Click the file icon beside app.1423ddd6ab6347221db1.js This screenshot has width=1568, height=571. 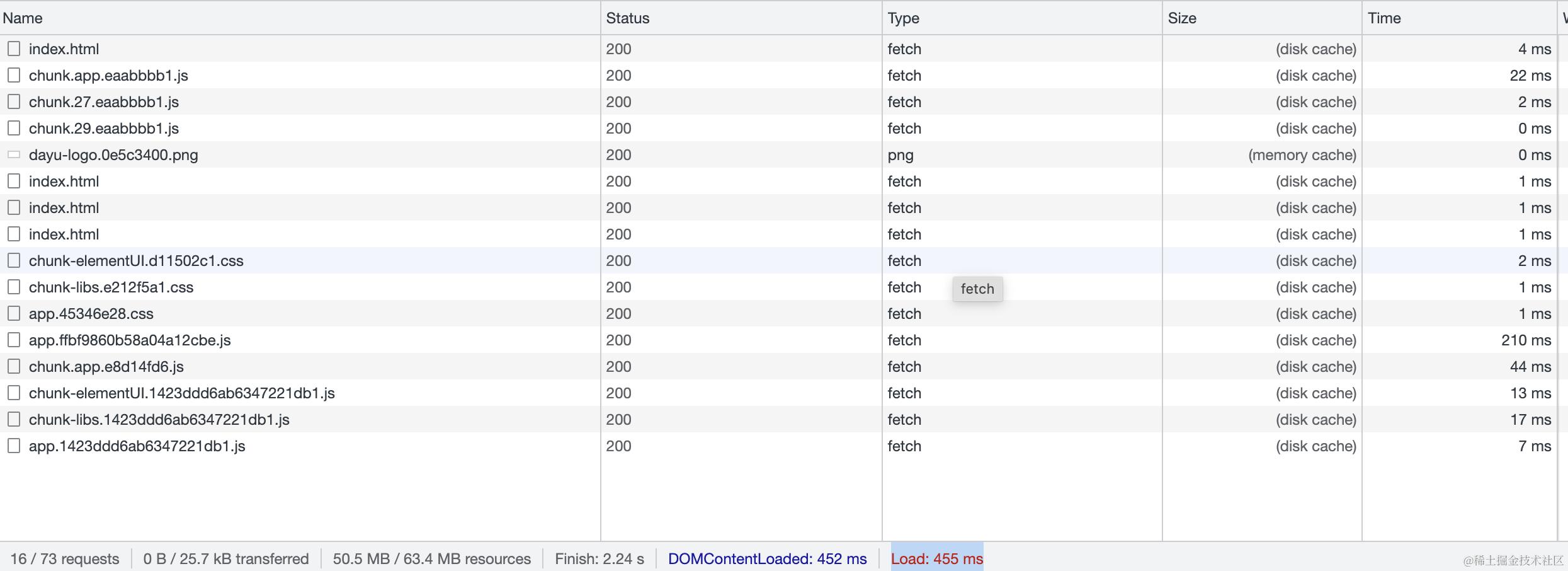14,446
